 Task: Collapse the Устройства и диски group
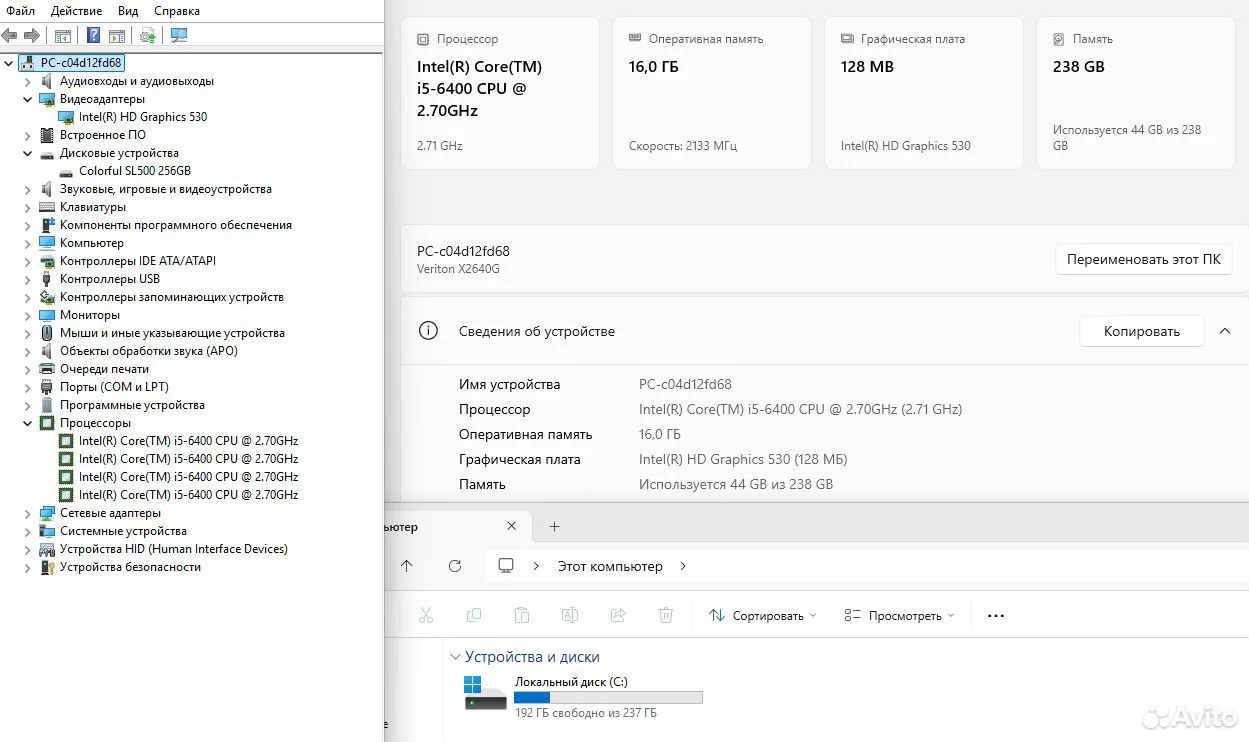[455, 657]
